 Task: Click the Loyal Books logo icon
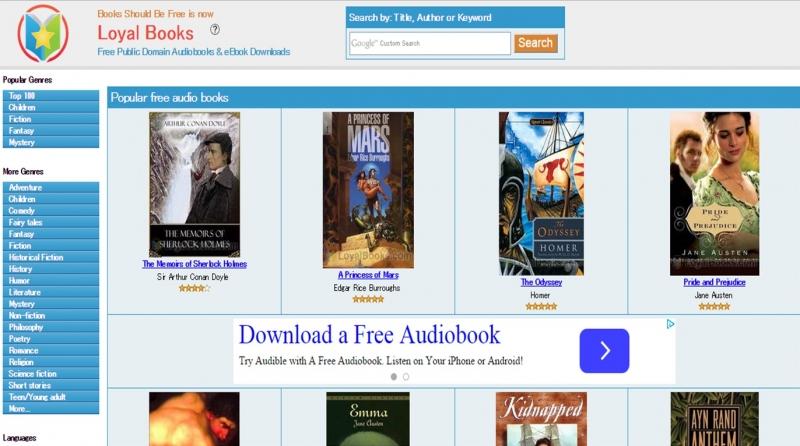pyautogui.click(x=43, y=34)
